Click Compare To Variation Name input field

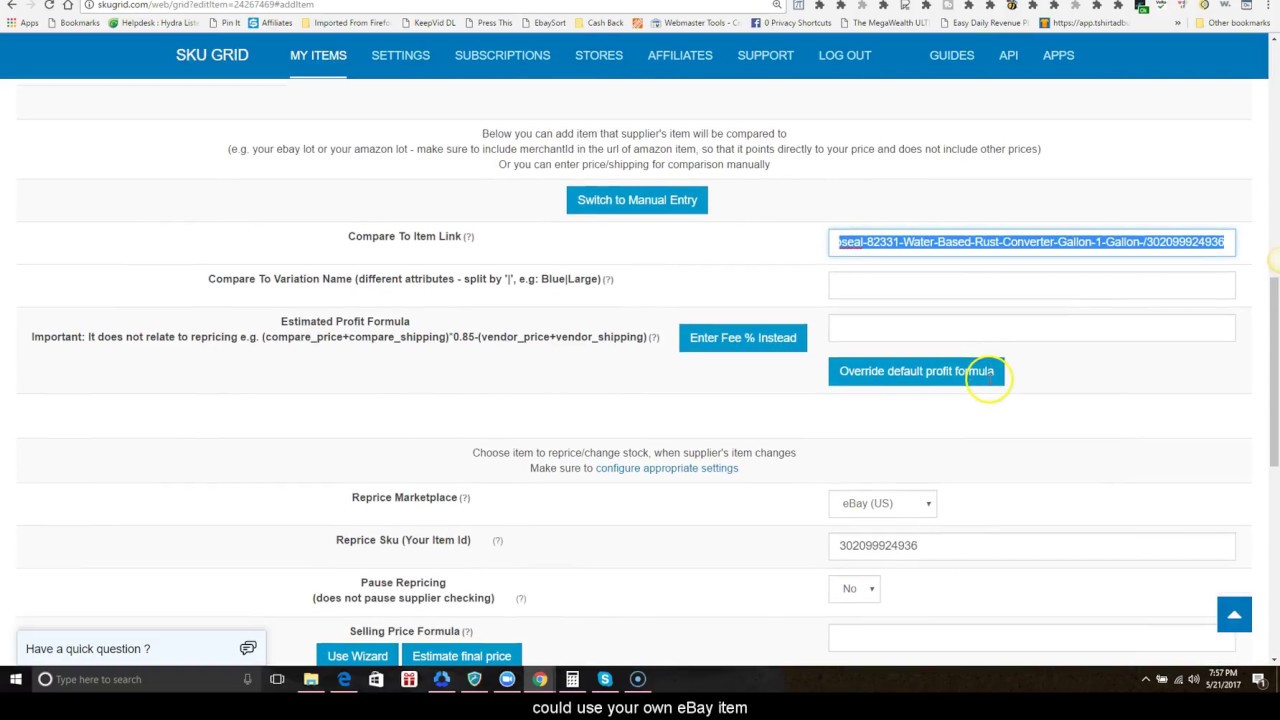[1031, 285]
